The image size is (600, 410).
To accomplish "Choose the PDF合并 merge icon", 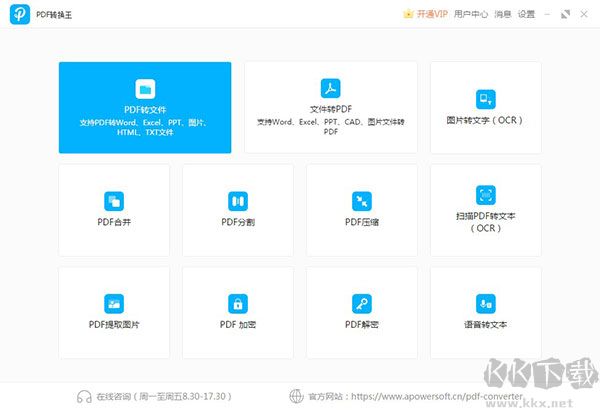I will (114, 201).
